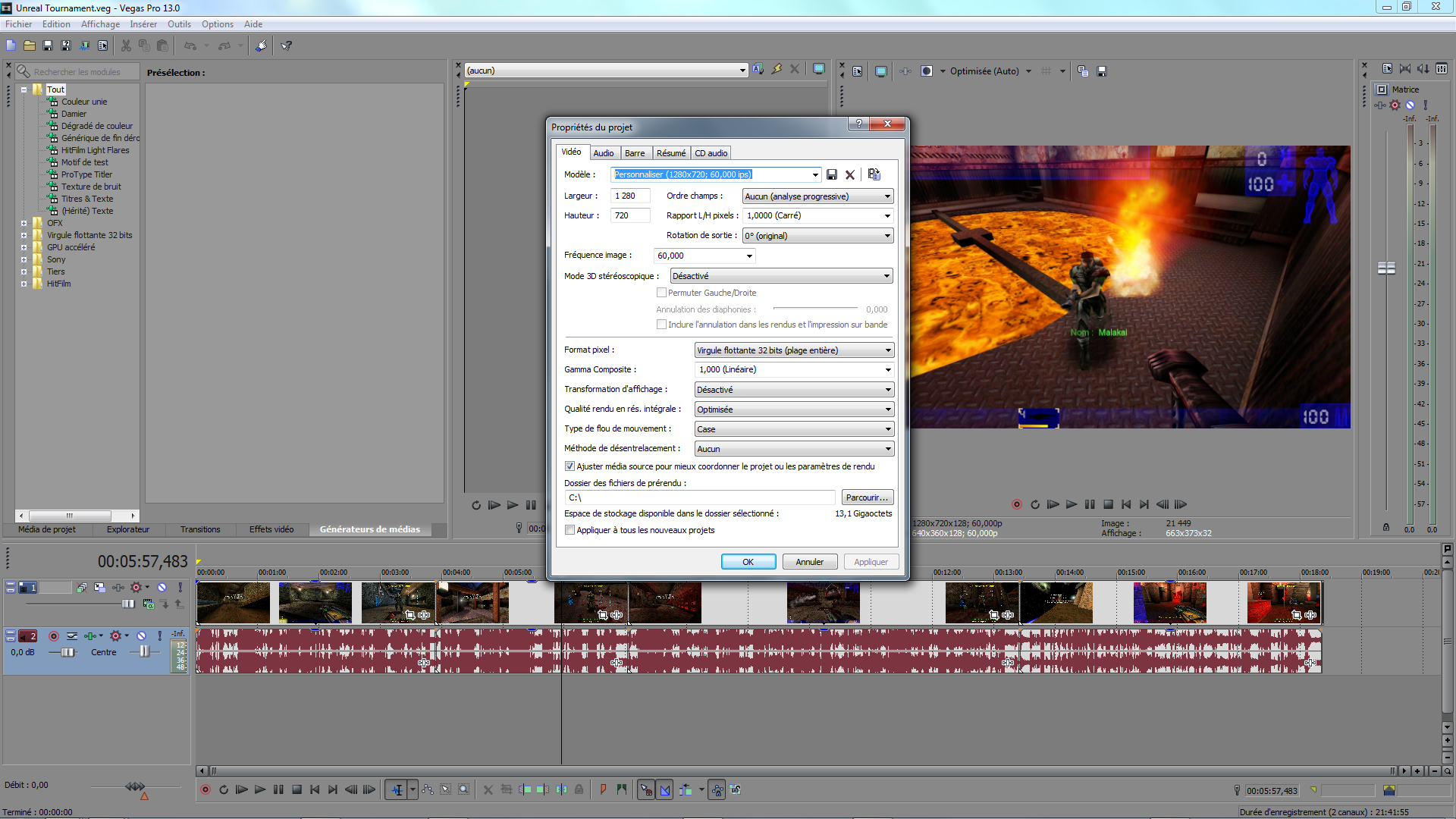This screenshot has height=819, width=1456.
Task: Toggle the Inclure l'annulation dans les rendus checkbox
Action: 661,325
